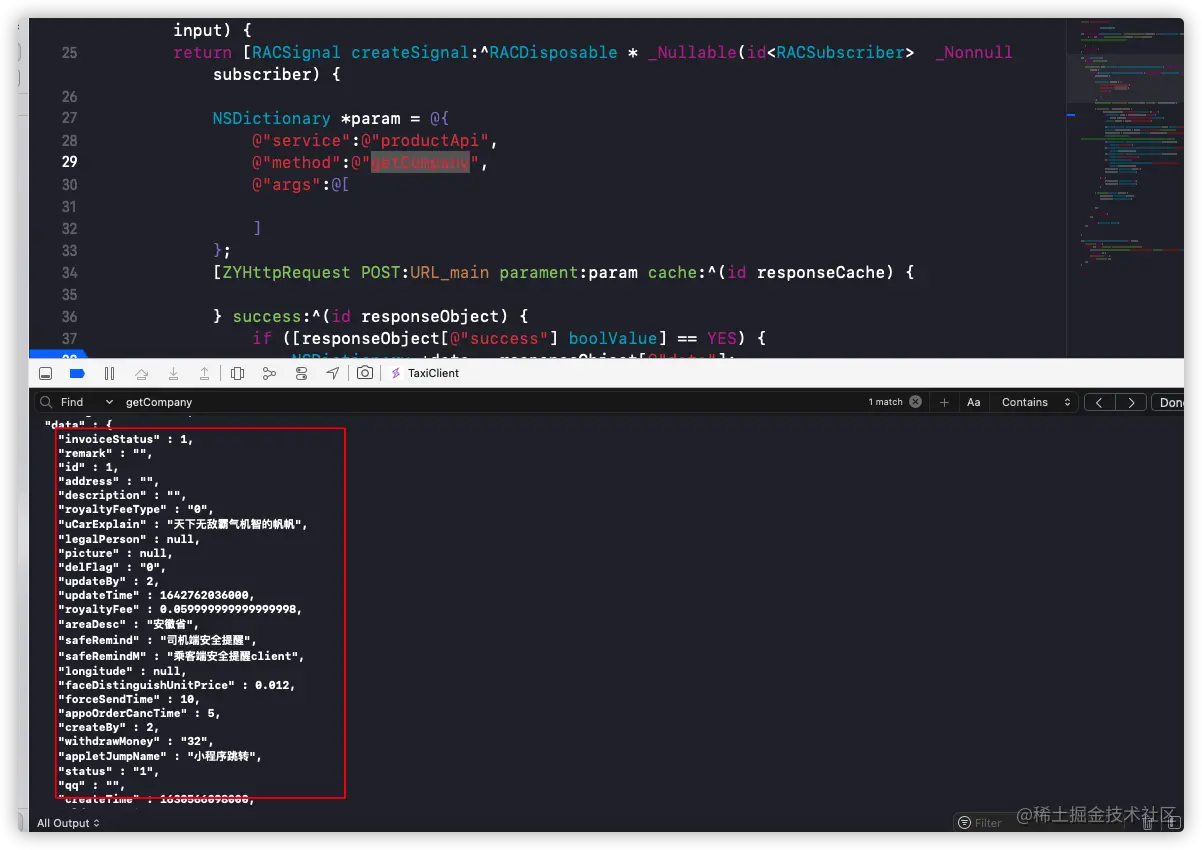
Task: Click "forceSendTime" : 10 line
Action: (x=129, y=699)
